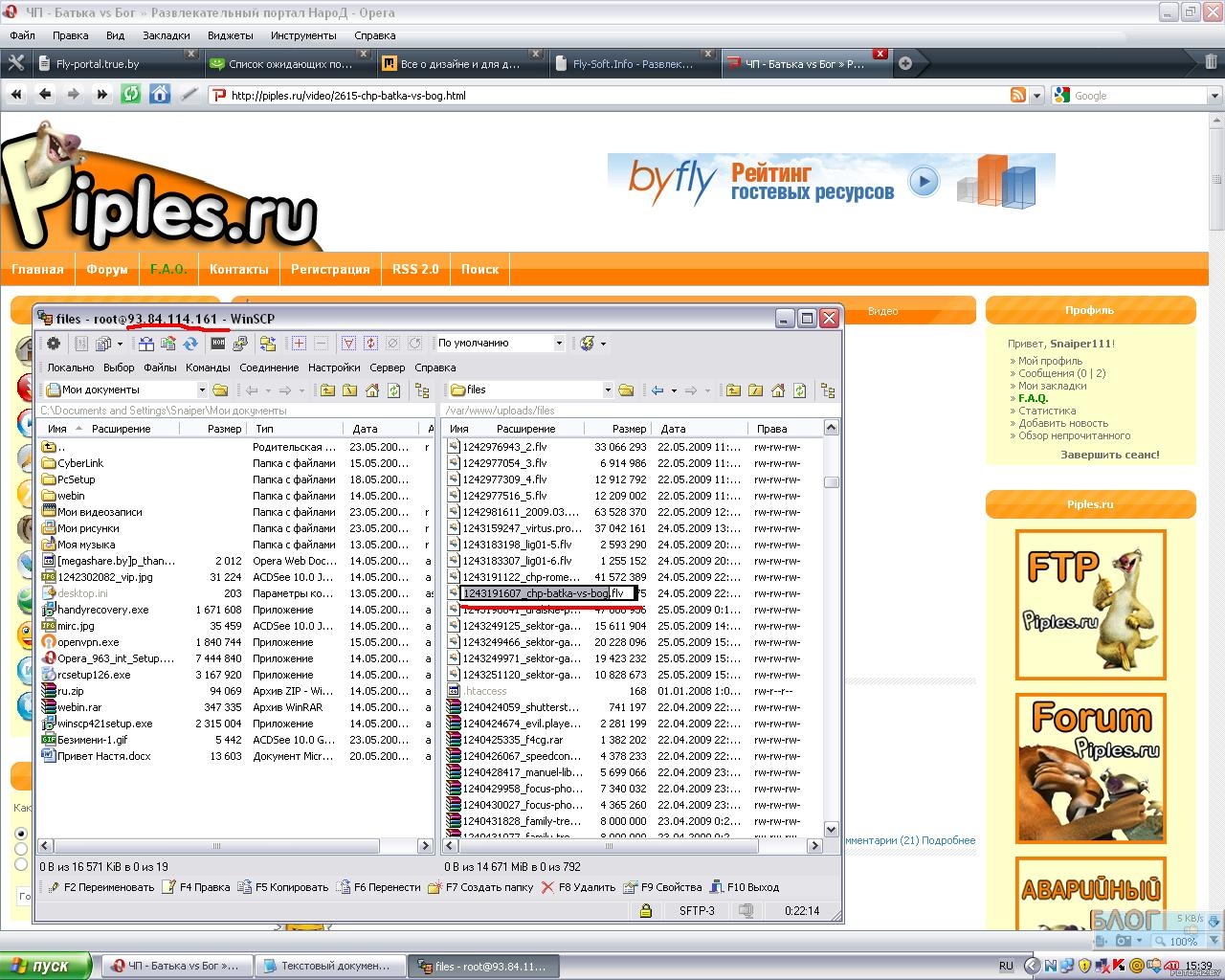Viewport: 1225px width, 980px height.
Task: Click Opera home button
Action: coord(160,95)
